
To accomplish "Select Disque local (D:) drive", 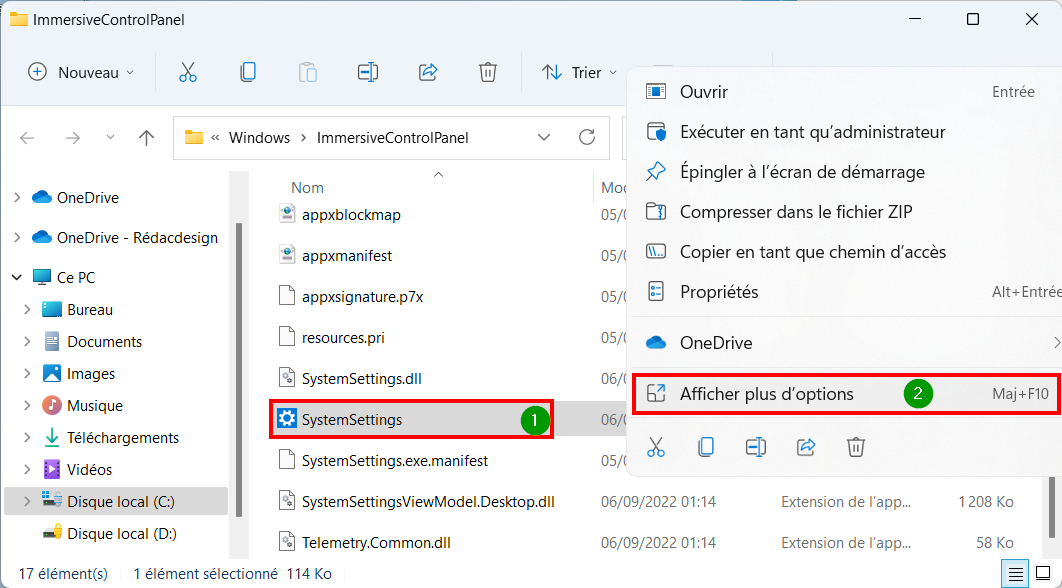I will click(x=109, y=534).
